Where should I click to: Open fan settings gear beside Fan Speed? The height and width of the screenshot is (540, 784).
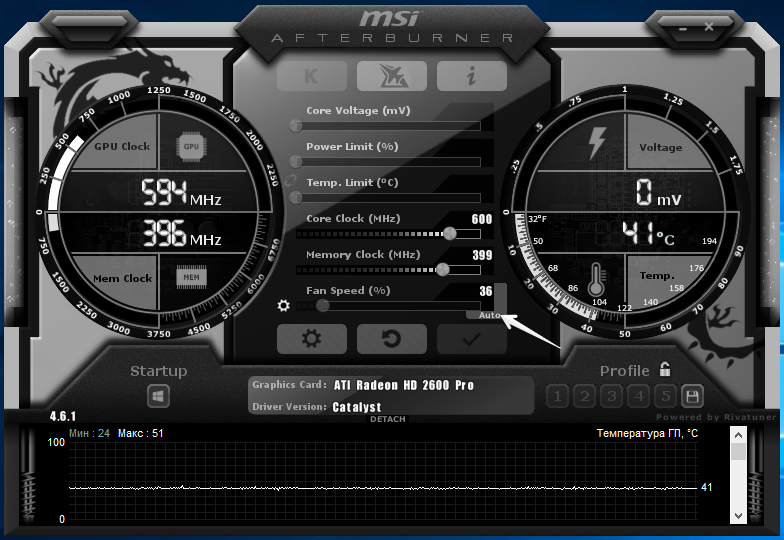284,306
